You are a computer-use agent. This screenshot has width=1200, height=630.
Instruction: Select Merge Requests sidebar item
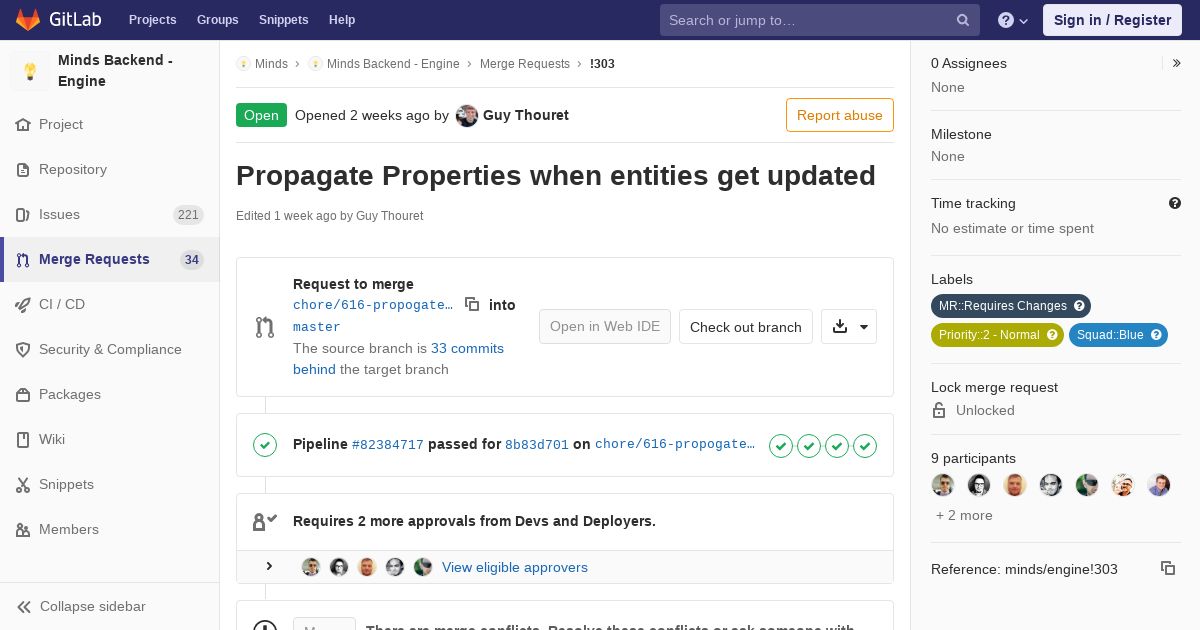click(x=109, y=259)
